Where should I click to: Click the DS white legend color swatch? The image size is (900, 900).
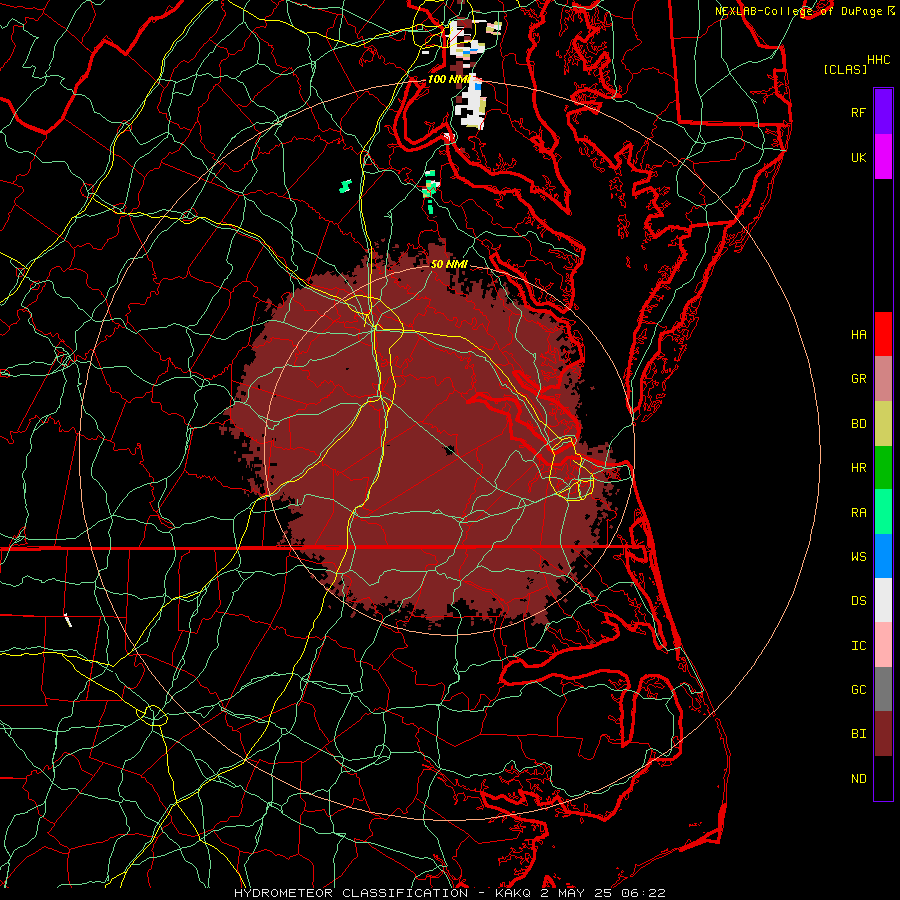(883, 600)
